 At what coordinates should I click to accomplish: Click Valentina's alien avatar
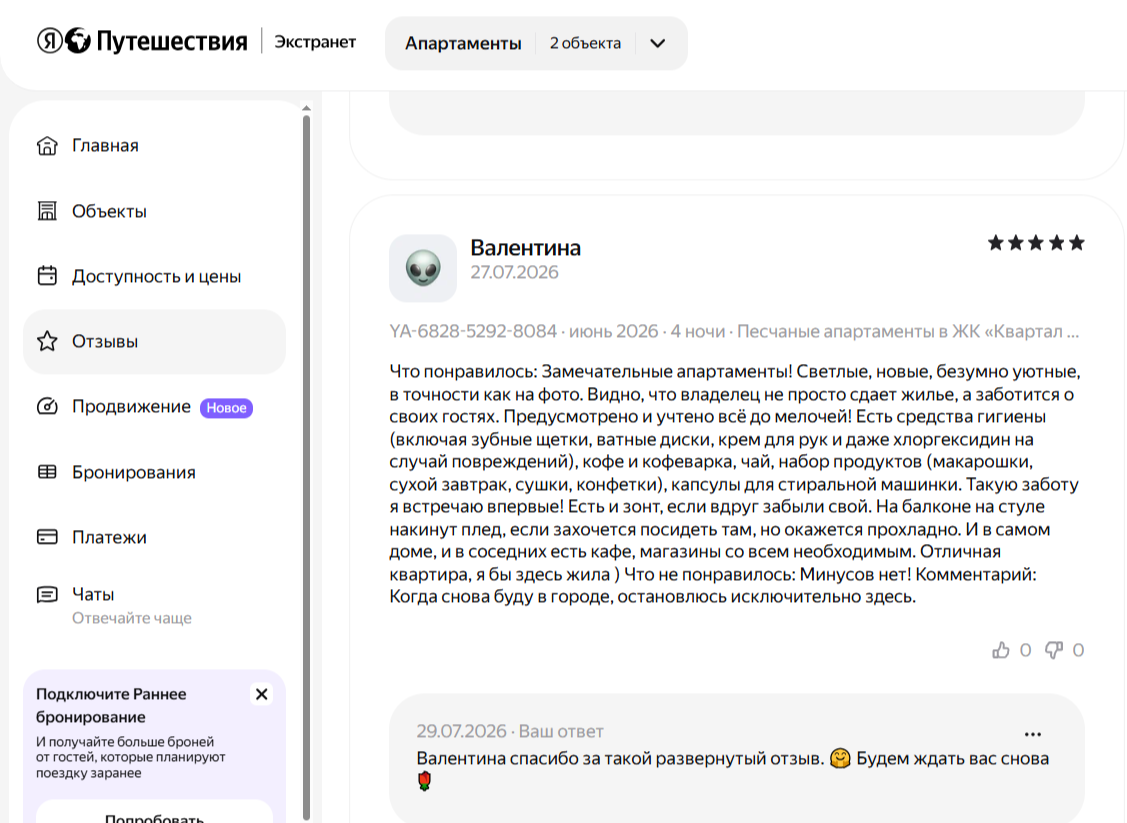(x=423, y=268)
